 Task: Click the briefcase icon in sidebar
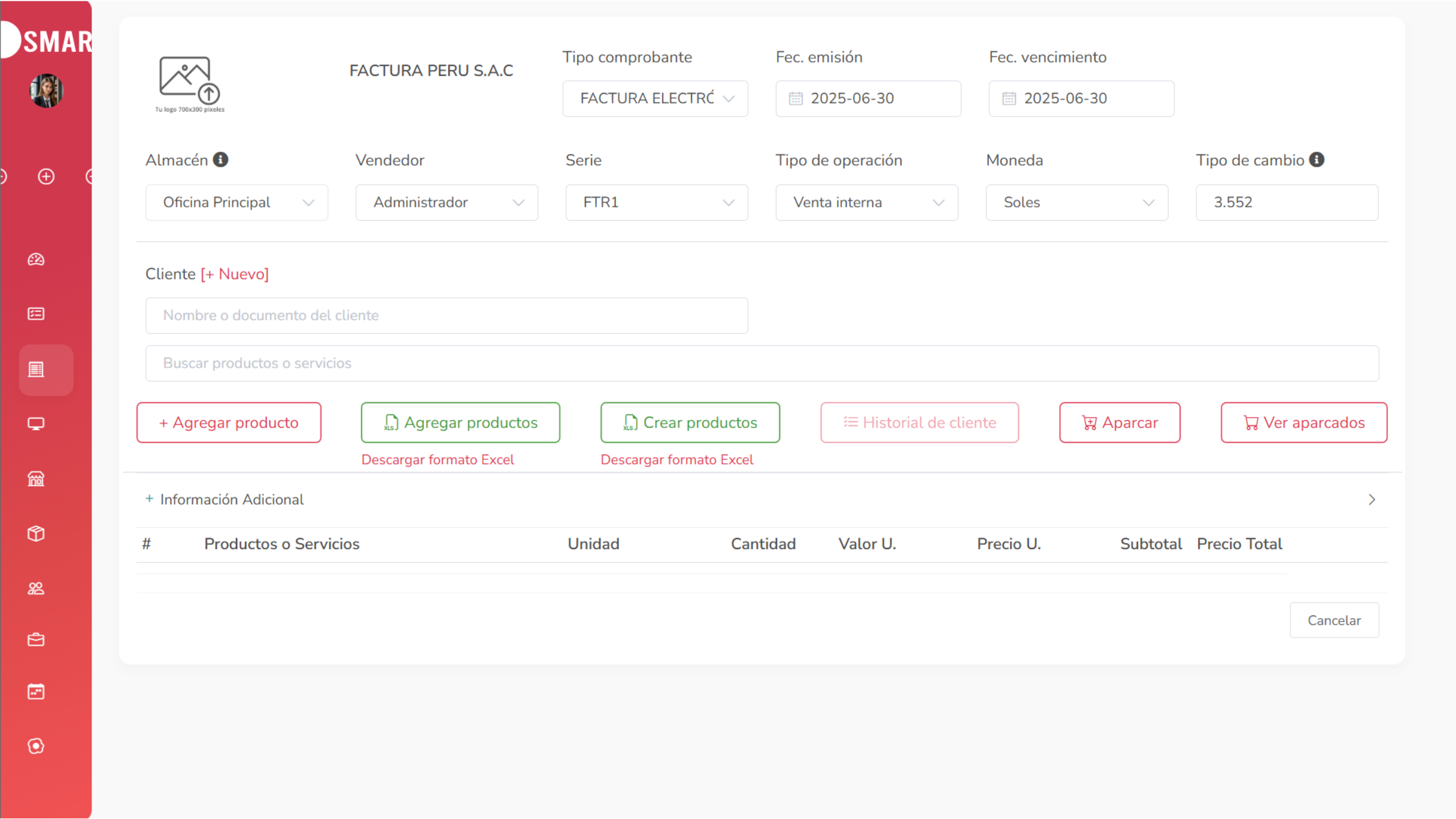(x=36, y=640)
